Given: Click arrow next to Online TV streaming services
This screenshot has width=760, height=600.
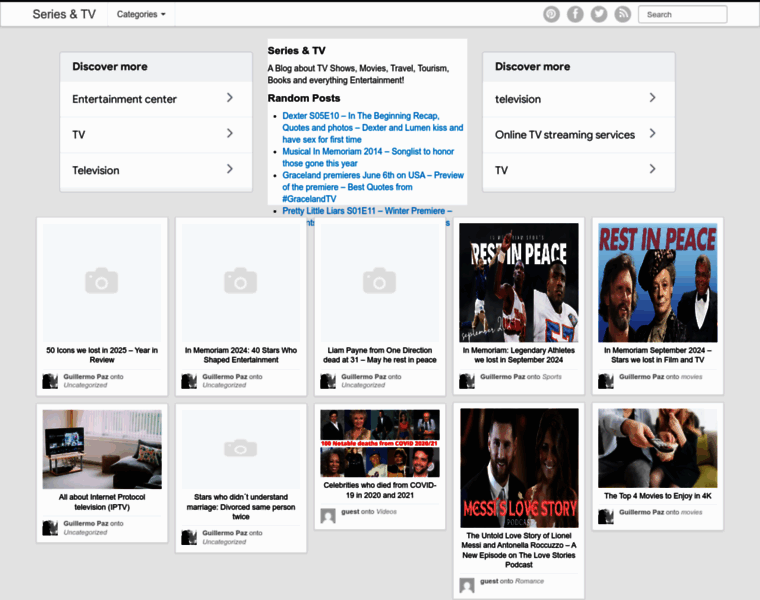Looking at the screenshot, I should [x=652, y=133].
